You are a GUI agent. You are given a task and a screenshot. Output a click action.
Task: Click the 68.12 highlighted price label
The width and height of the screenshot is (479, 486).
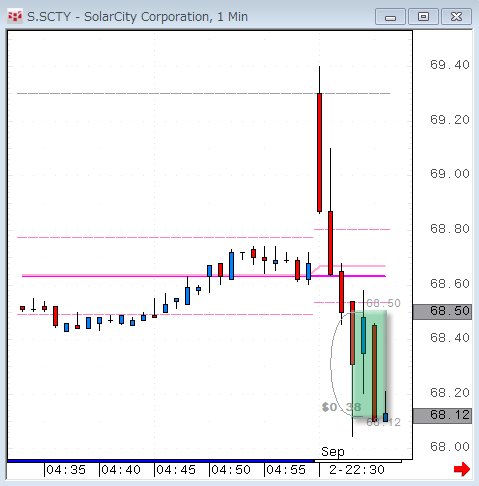(x=442, y=415)
